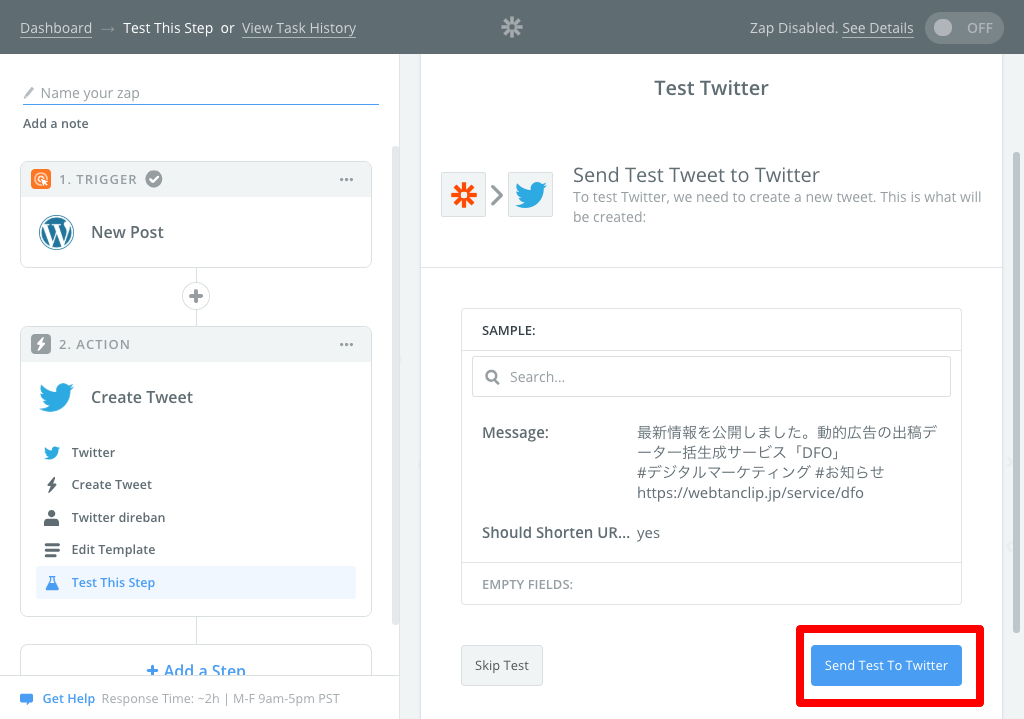Viewport: 1024px width, 719px height.
Task: Click the Twitter bird beside Create Tweet
Action: coord(56,397)
